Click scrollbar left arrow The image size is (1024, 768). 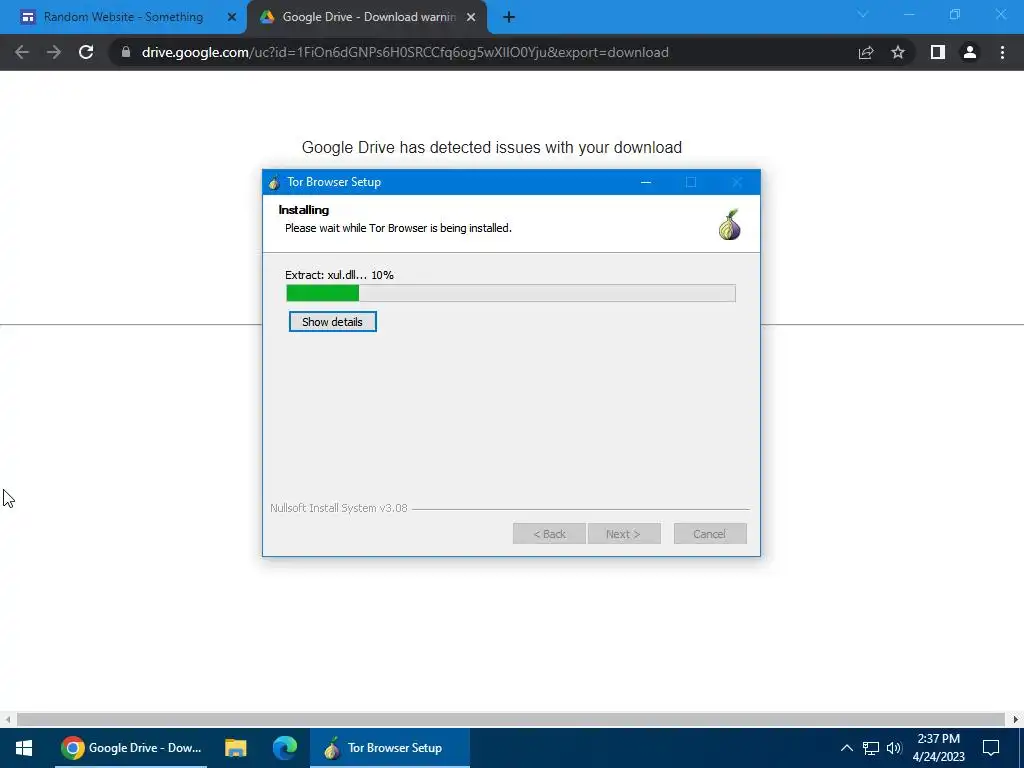coord(7,720)
